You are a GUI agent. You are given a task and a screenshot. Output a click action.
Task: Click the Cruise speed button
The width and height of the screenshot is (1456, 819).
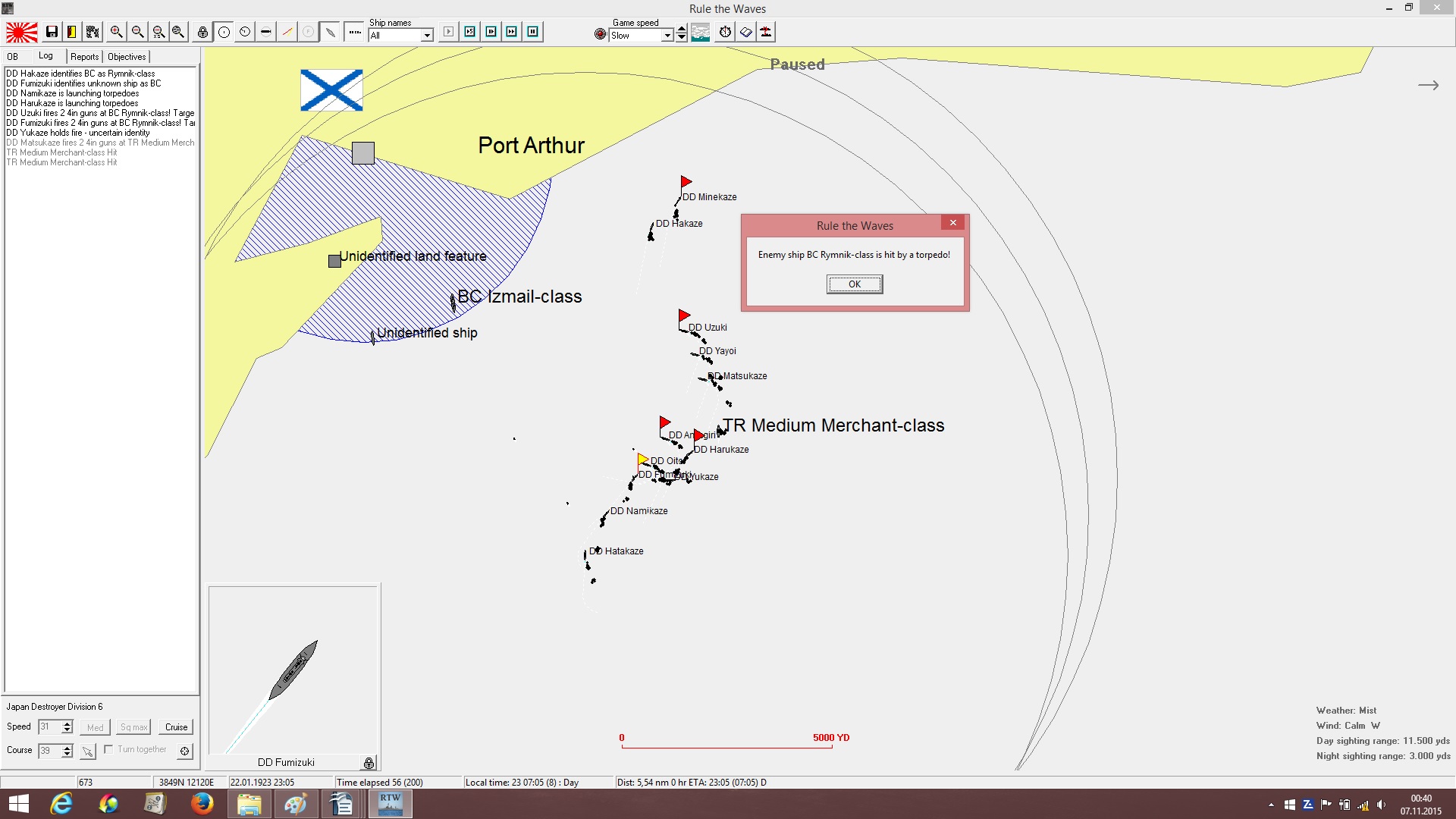point(177,727)
